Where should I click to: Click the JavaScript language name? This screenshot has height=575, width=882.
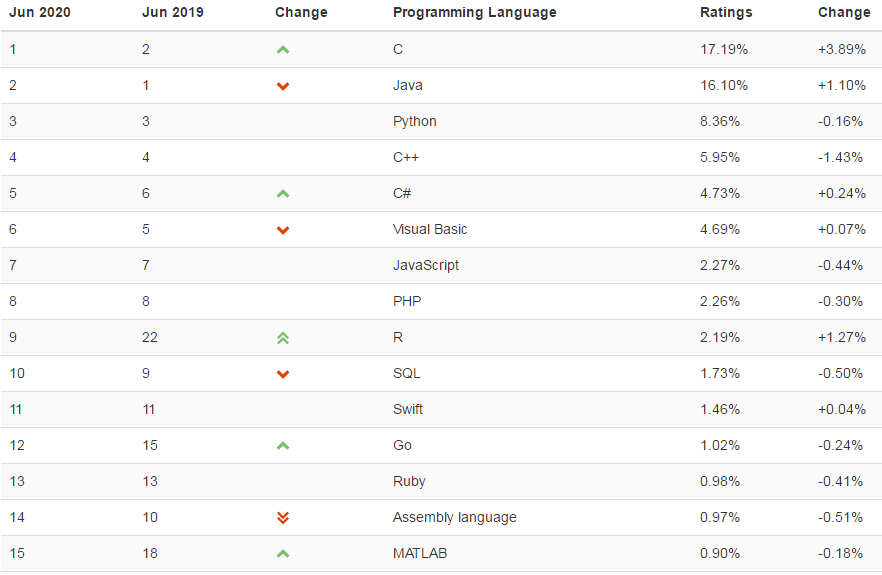(x=426, y=265)
